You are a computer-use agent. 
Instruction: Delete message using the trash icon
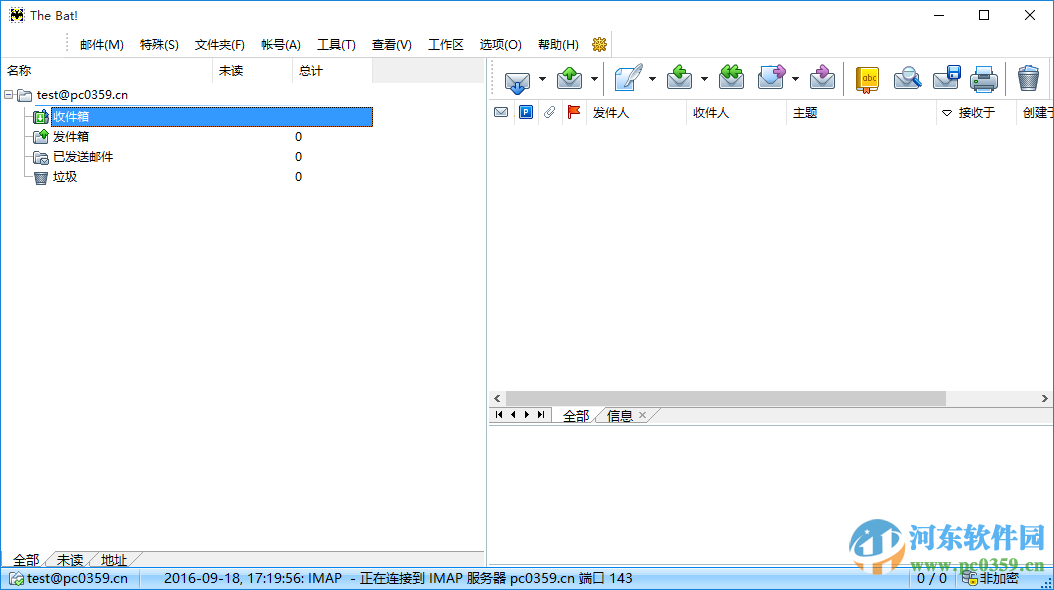click(1028, 78)
